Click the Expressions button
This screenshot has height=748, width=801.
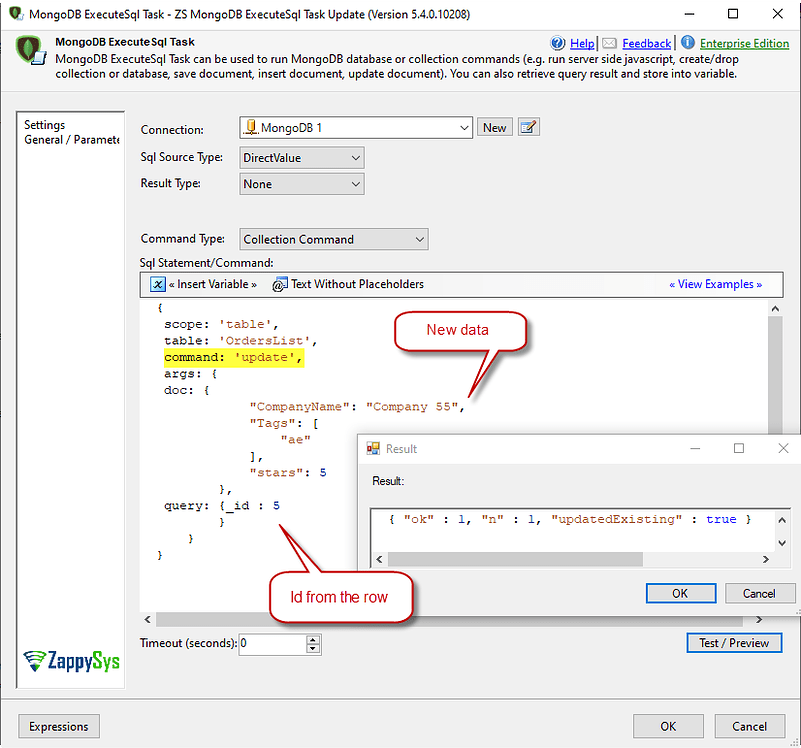[58, 726]
